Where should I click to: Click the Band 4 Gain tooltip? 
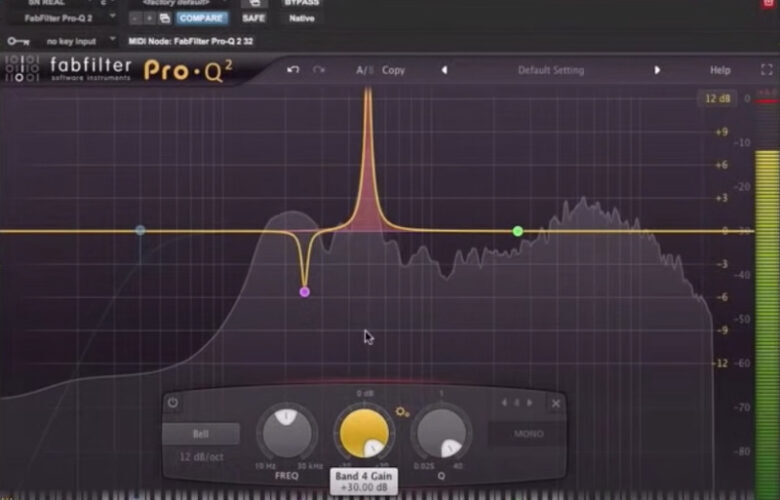click(364, 482)
